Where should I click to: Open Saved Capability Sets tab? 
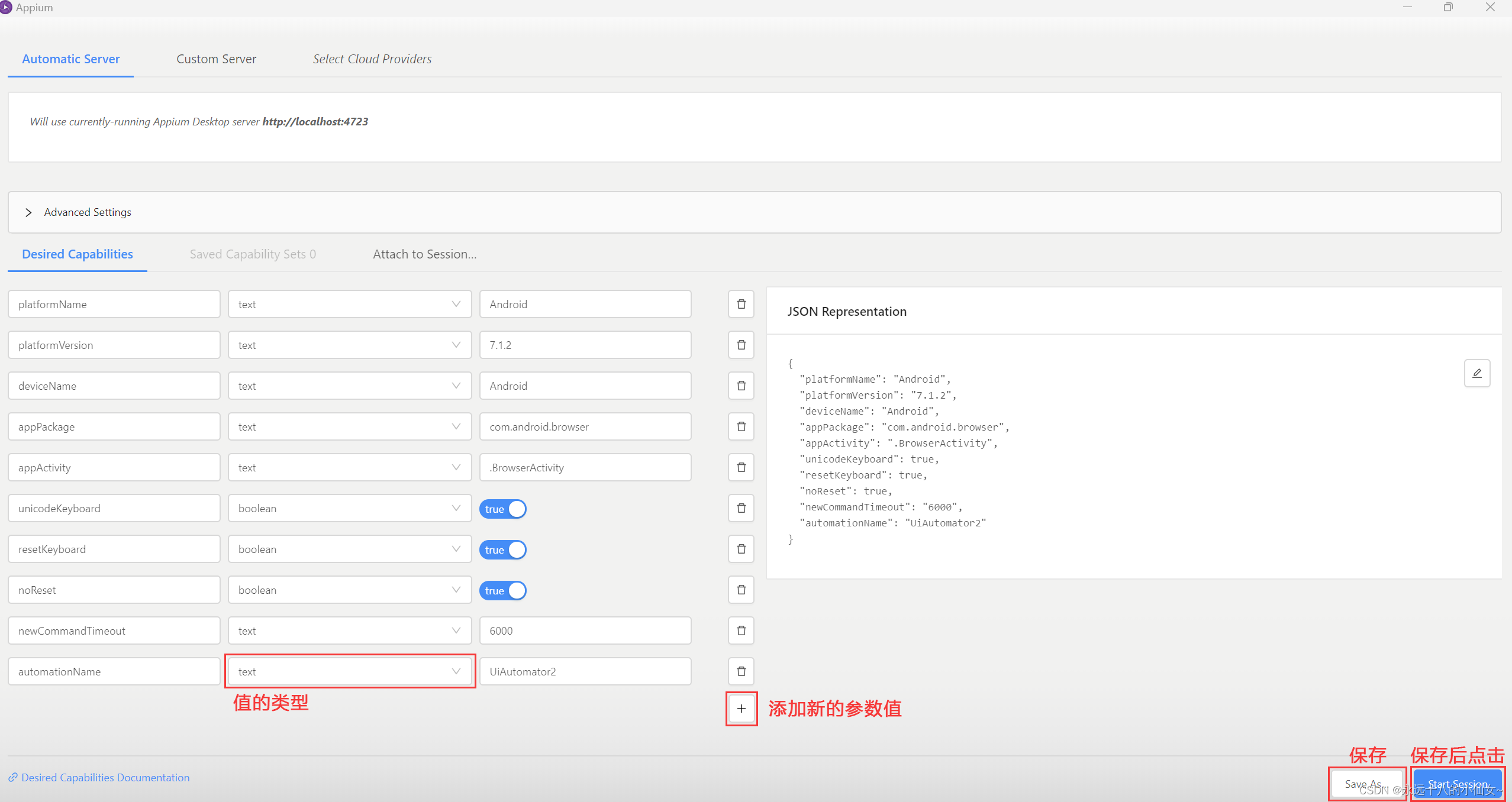coord(253,254)
